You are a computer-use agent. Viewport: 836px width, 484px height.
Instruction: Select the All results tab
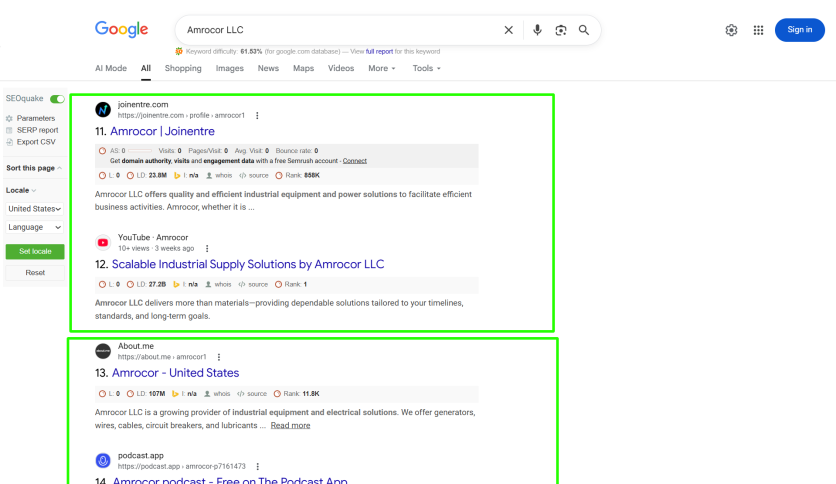point(146,68)
